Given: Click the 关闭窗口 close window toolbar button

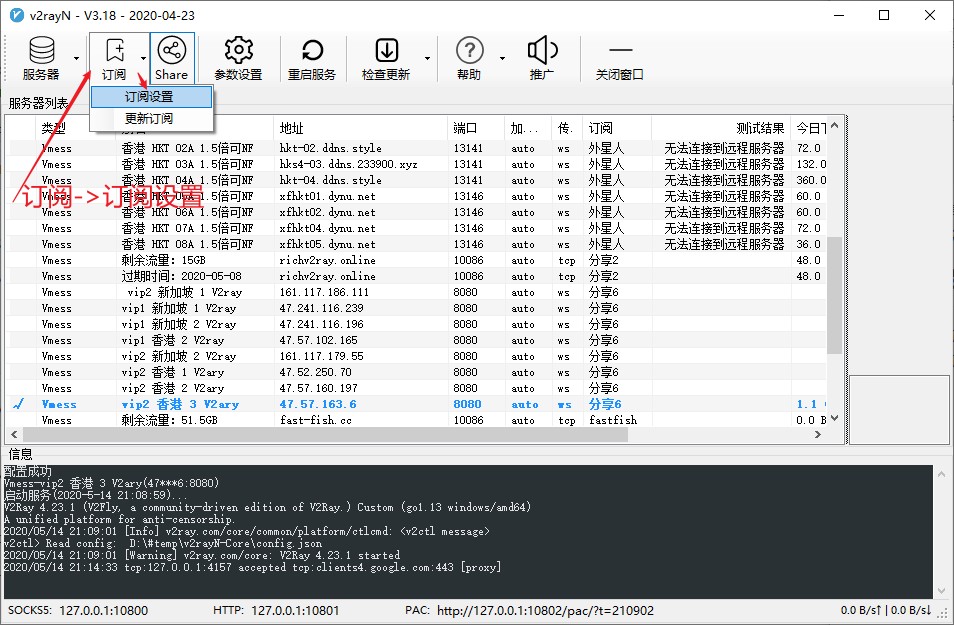Looking at the screenshot, I should (620, 58).
